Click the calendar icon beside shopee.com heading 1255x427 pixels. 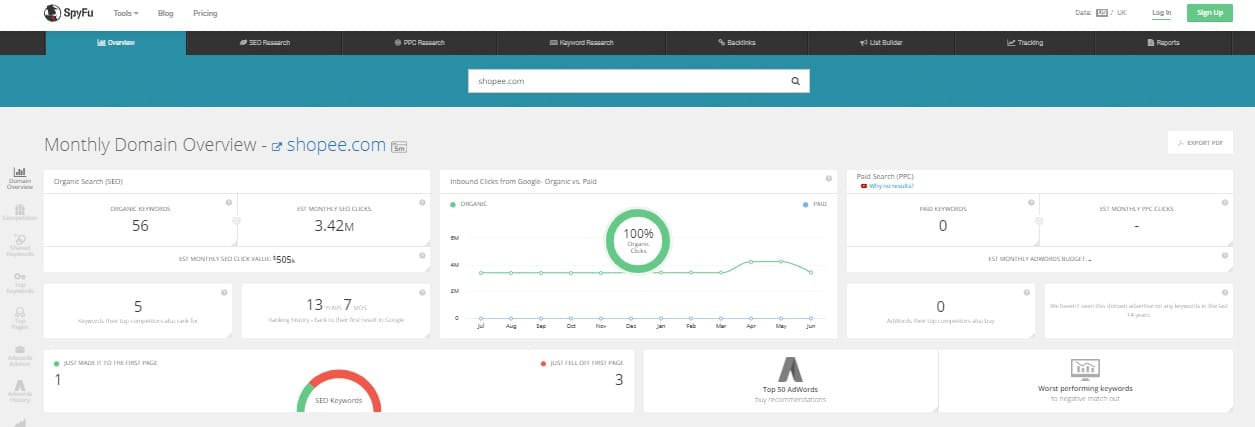click(398, 147)
